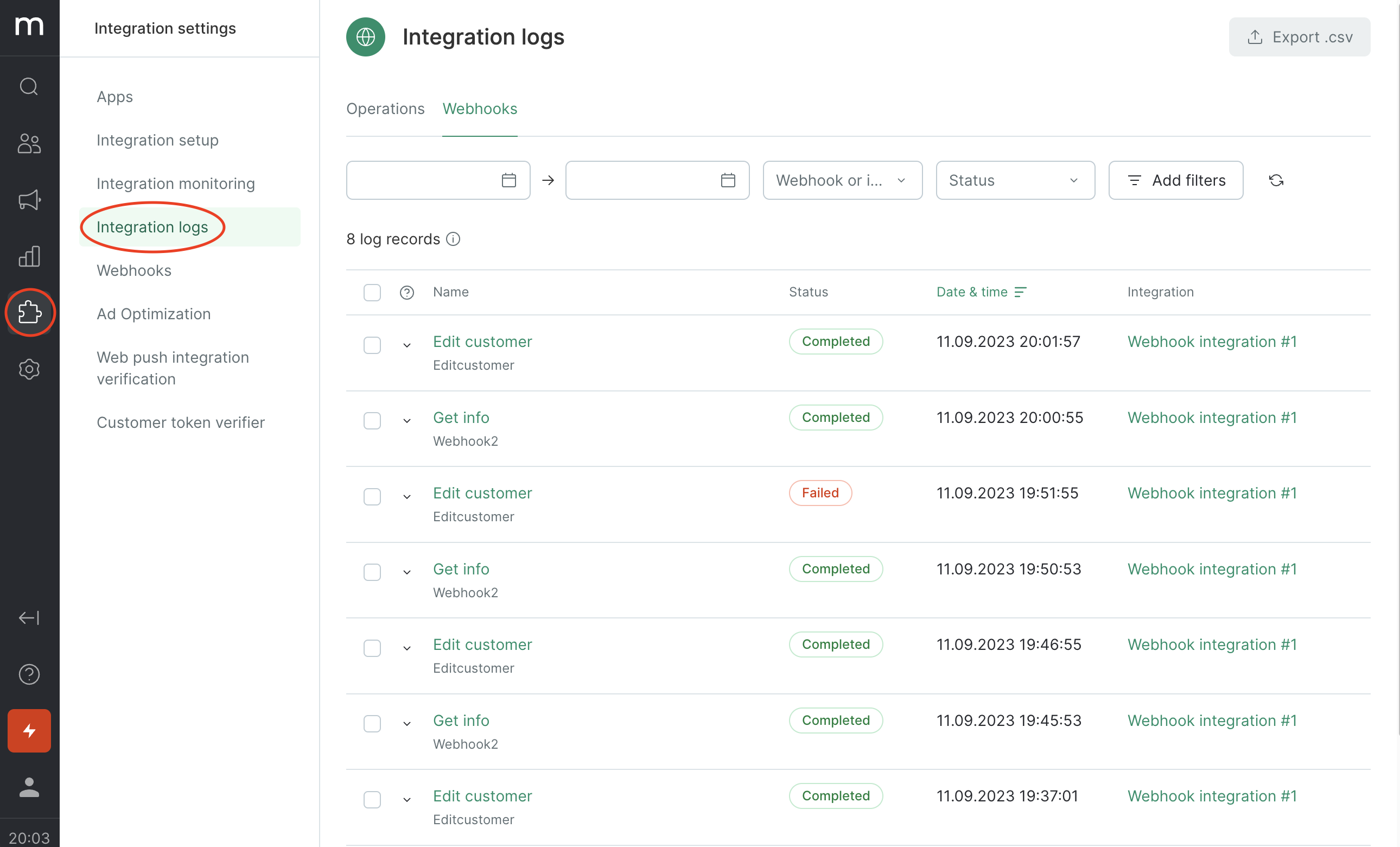Open the Customers people icon
This screenshot has width=1400, height=847.
(x=29, y=143)
